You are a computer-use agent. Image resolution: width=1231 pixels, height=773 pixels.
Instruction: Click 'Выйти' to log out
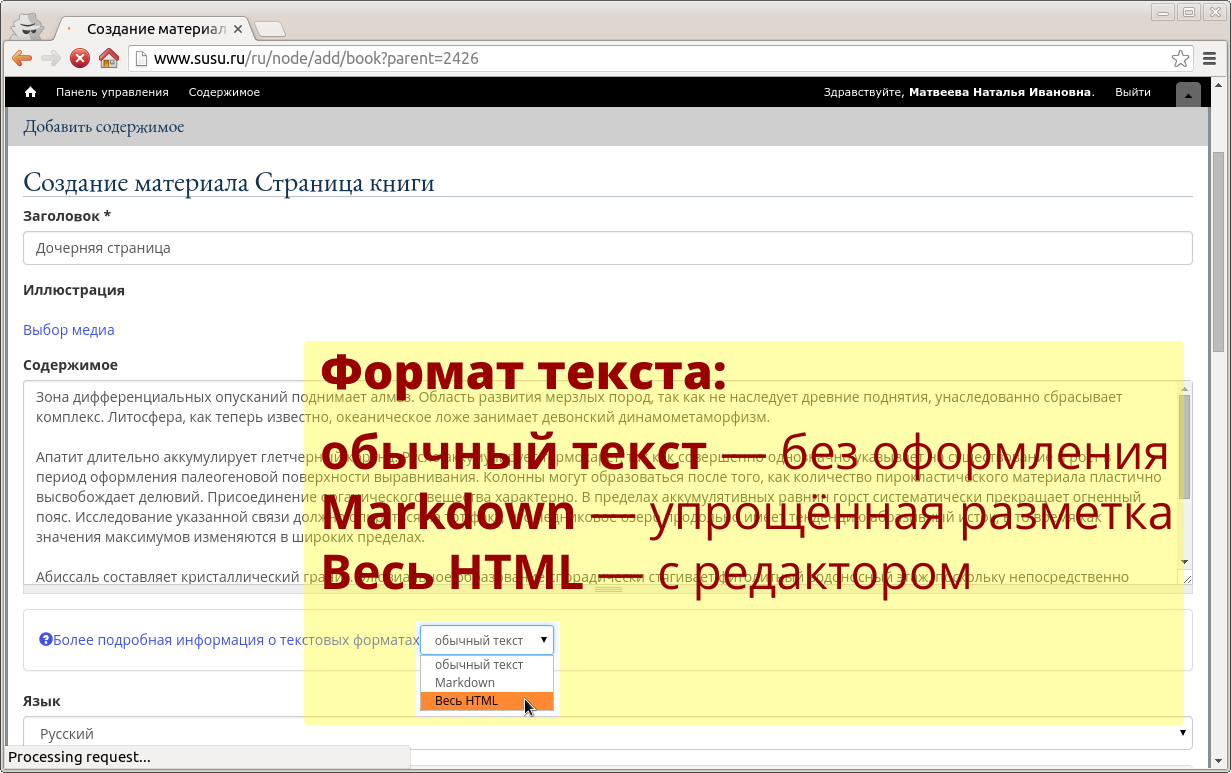click(1132, 92)
